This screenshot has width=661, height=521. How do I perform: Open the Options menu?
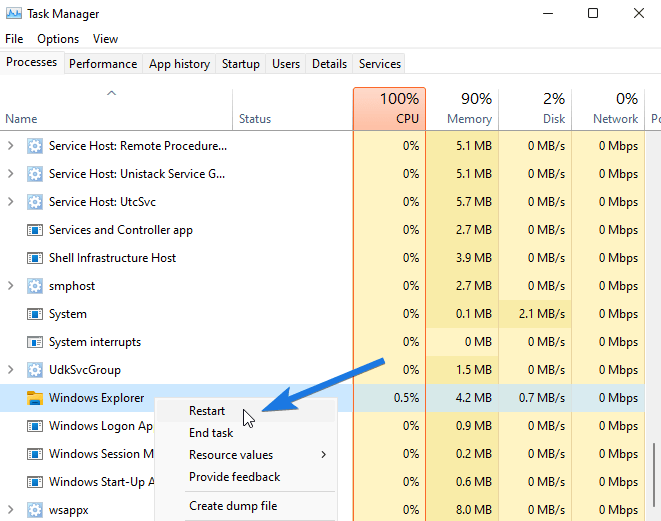(58, 39)
